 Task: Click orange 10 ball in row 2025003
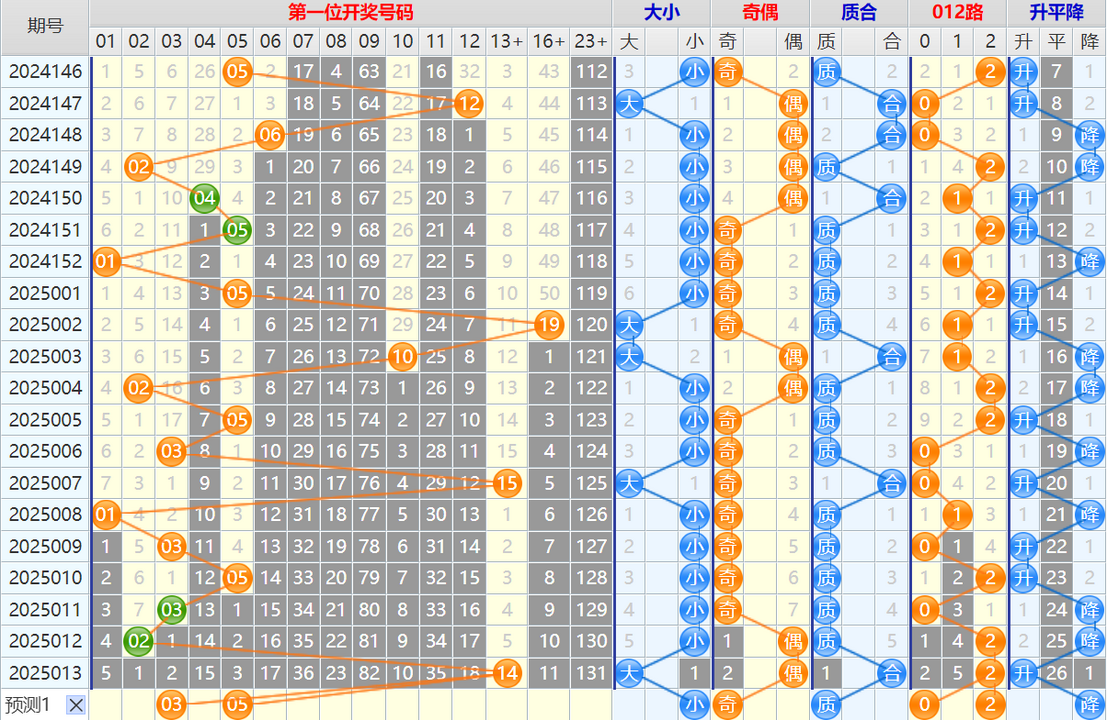[402, 356]
